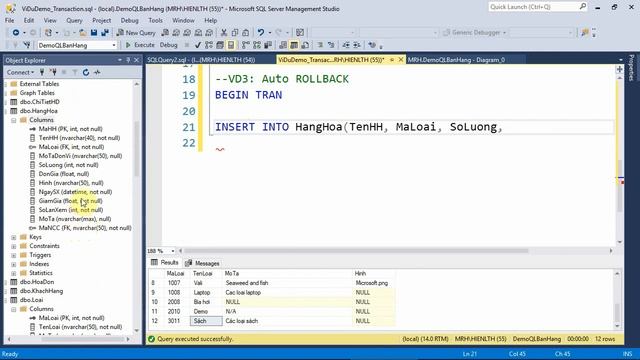Click the Increase Indent icon

click(x=357, y=45)
